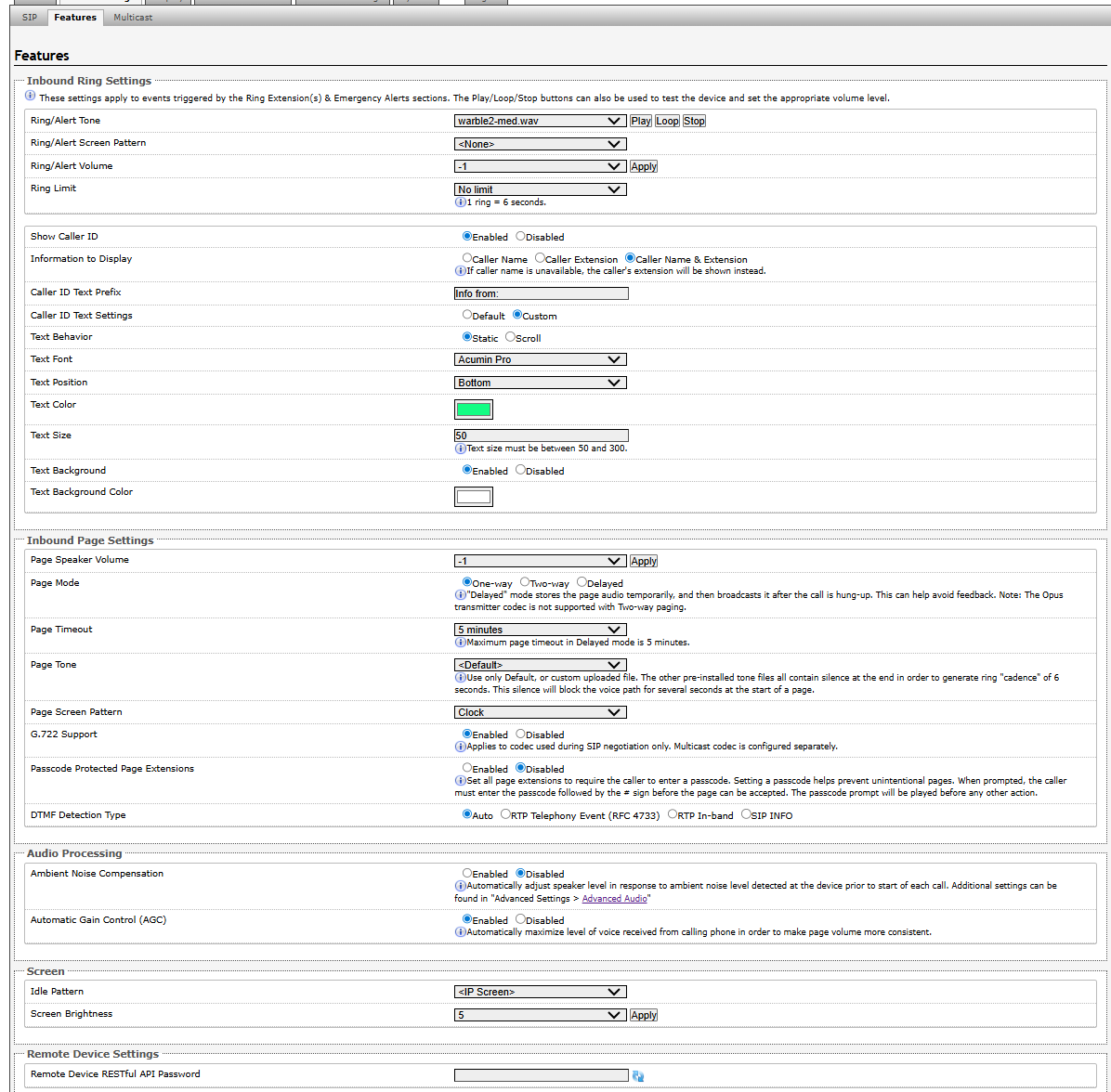Click the Loop button for ring tone

tap(667, 121)
